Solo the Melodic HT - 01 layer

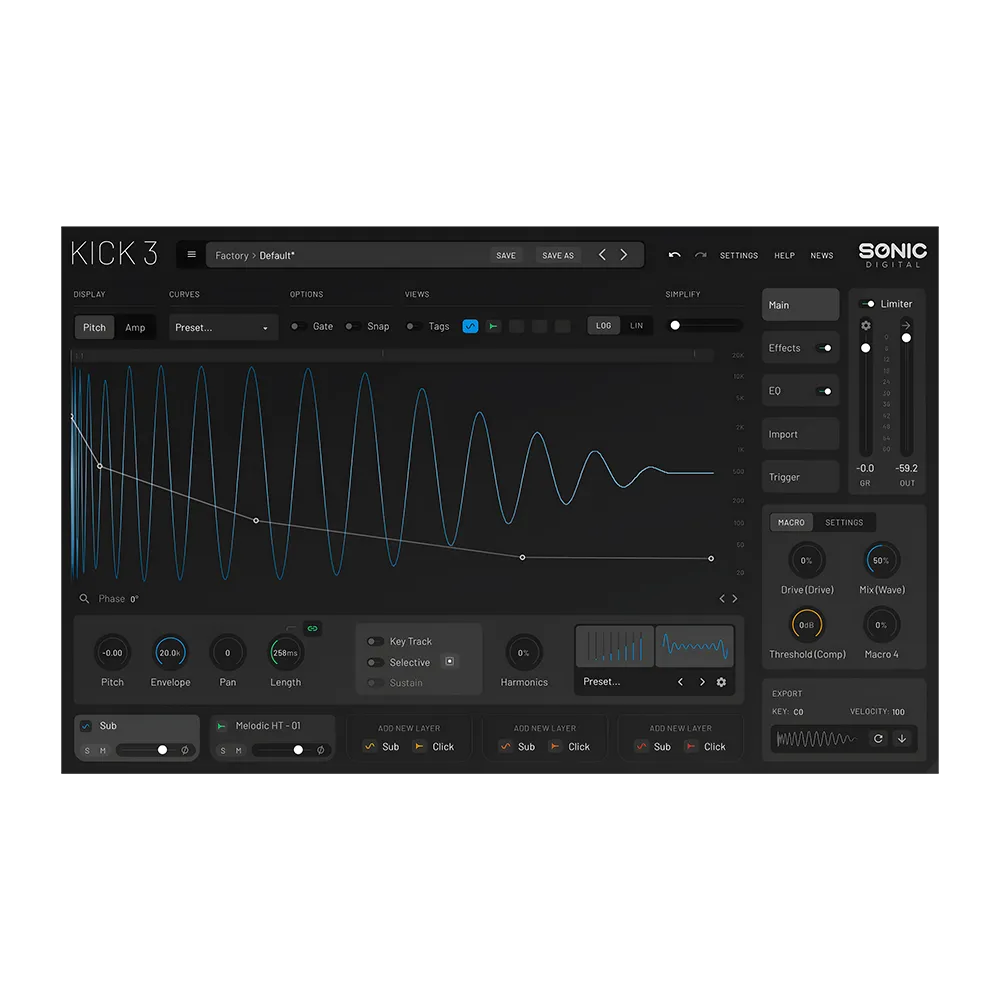click(x=223, y=751)
